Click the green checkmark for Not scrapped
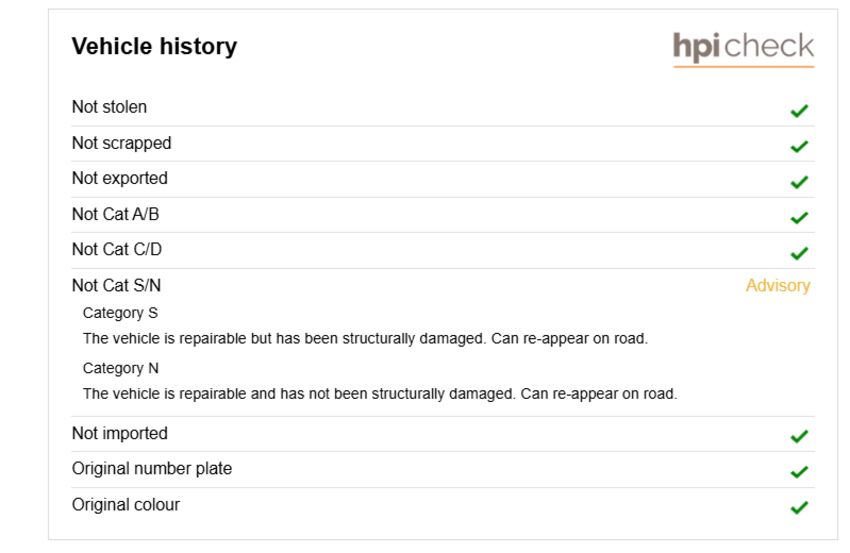The image size is (850, 553). pos(799,146)
